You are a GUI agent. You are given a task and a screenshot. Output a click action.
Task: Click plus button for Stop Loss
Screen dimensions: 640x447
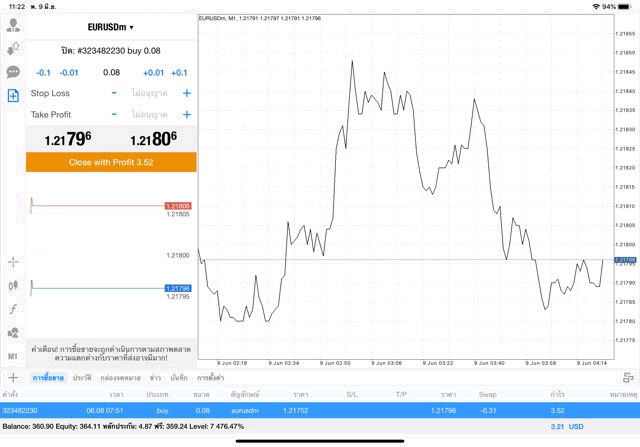187,93
